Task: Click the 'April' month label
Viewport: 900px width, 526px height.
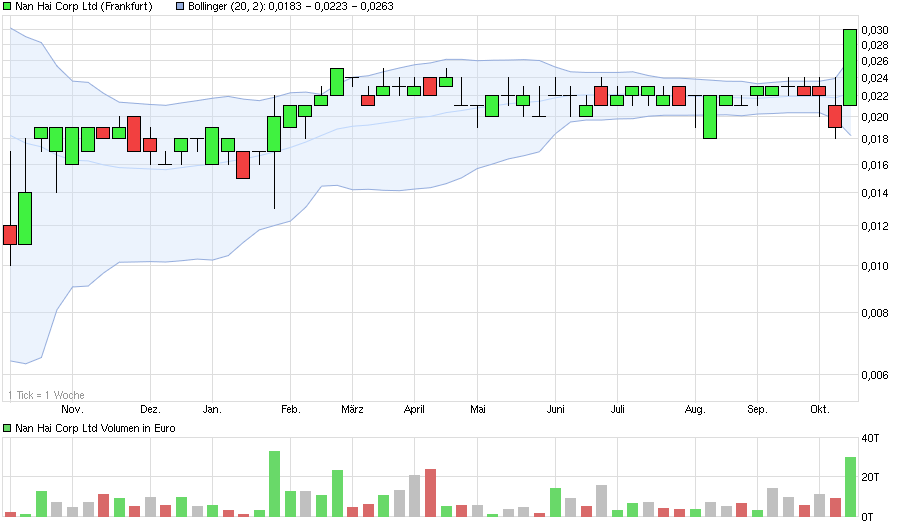Action: point(414,409)
